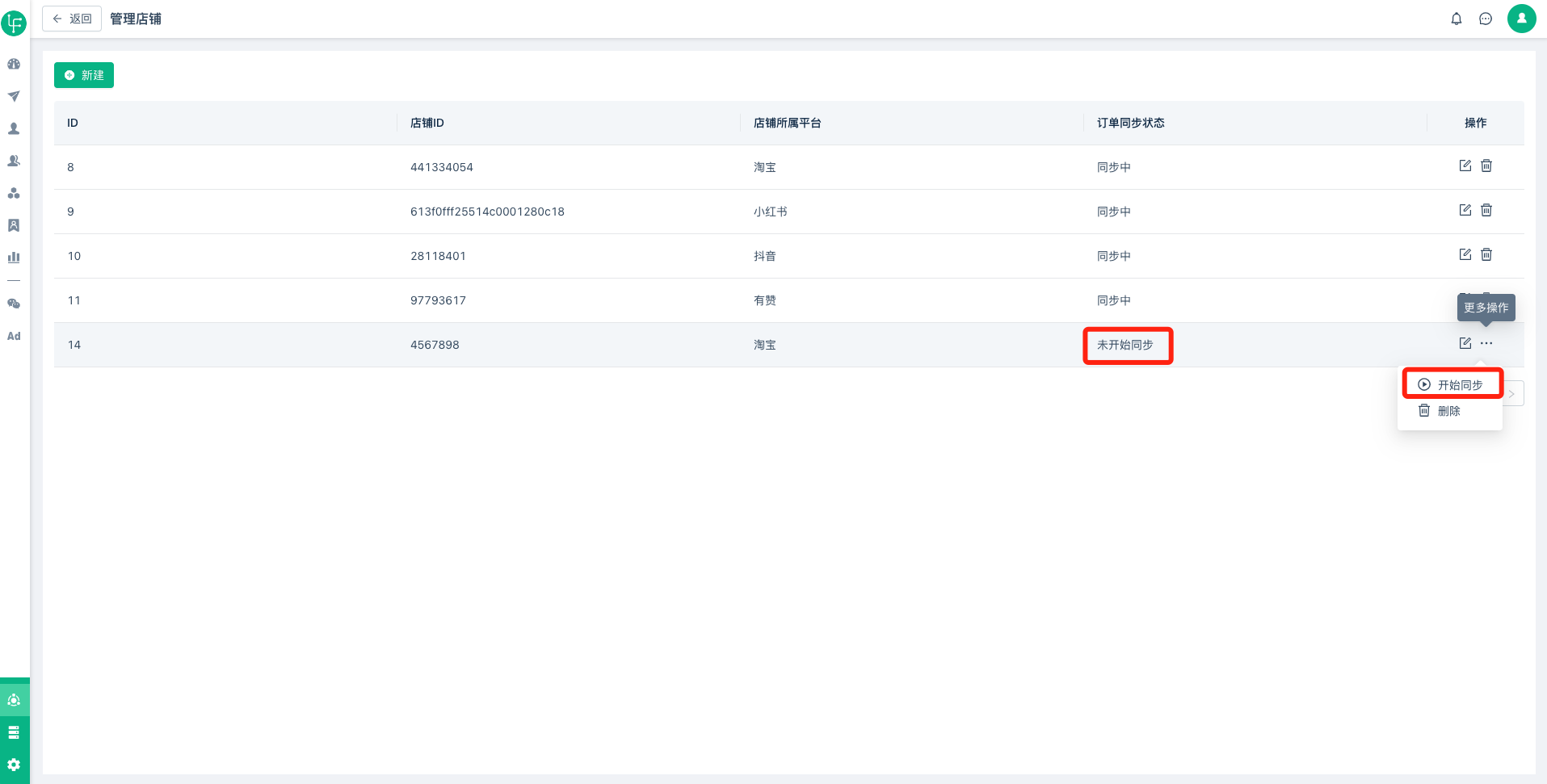Click the 同步中 status for row 9
Image resolution: width=1547 pixels, height=784 pixels.
pos(1114,212)
